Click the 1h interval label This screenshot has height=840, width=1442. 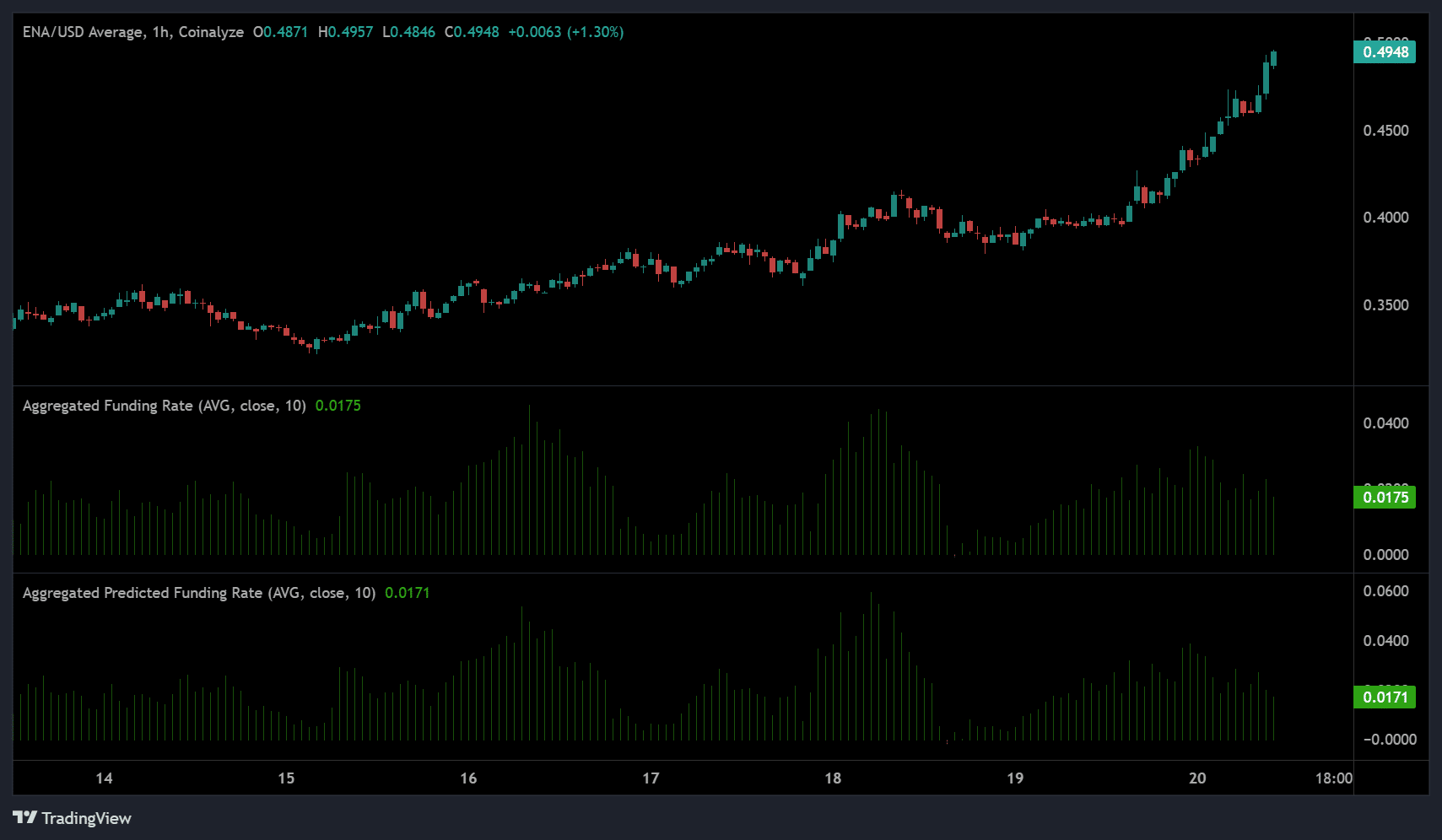pyautogui.click(x=160, y=32)
